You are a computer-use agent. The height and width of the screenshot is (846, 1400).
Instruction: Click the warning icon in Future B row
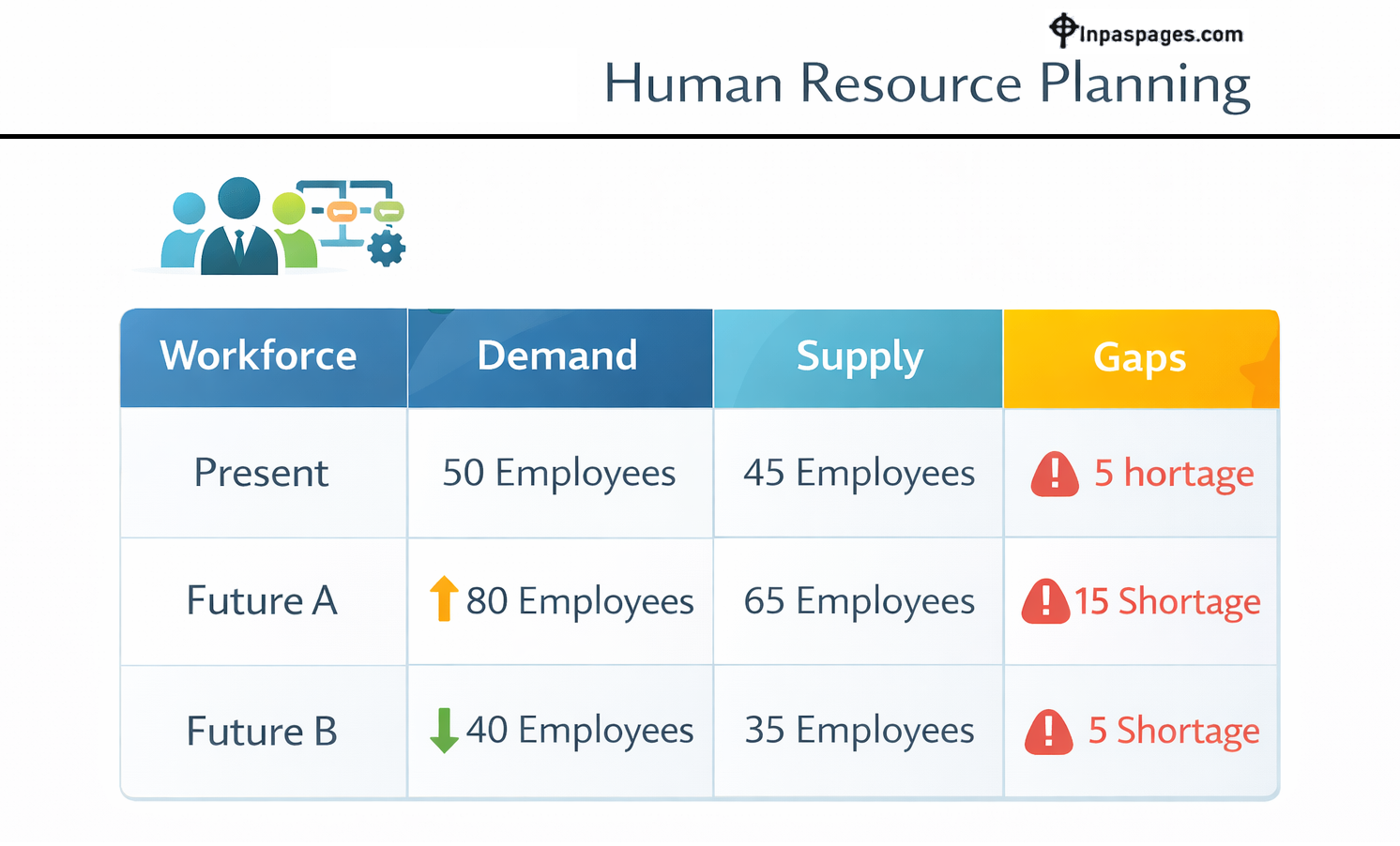click(1048, 732)
